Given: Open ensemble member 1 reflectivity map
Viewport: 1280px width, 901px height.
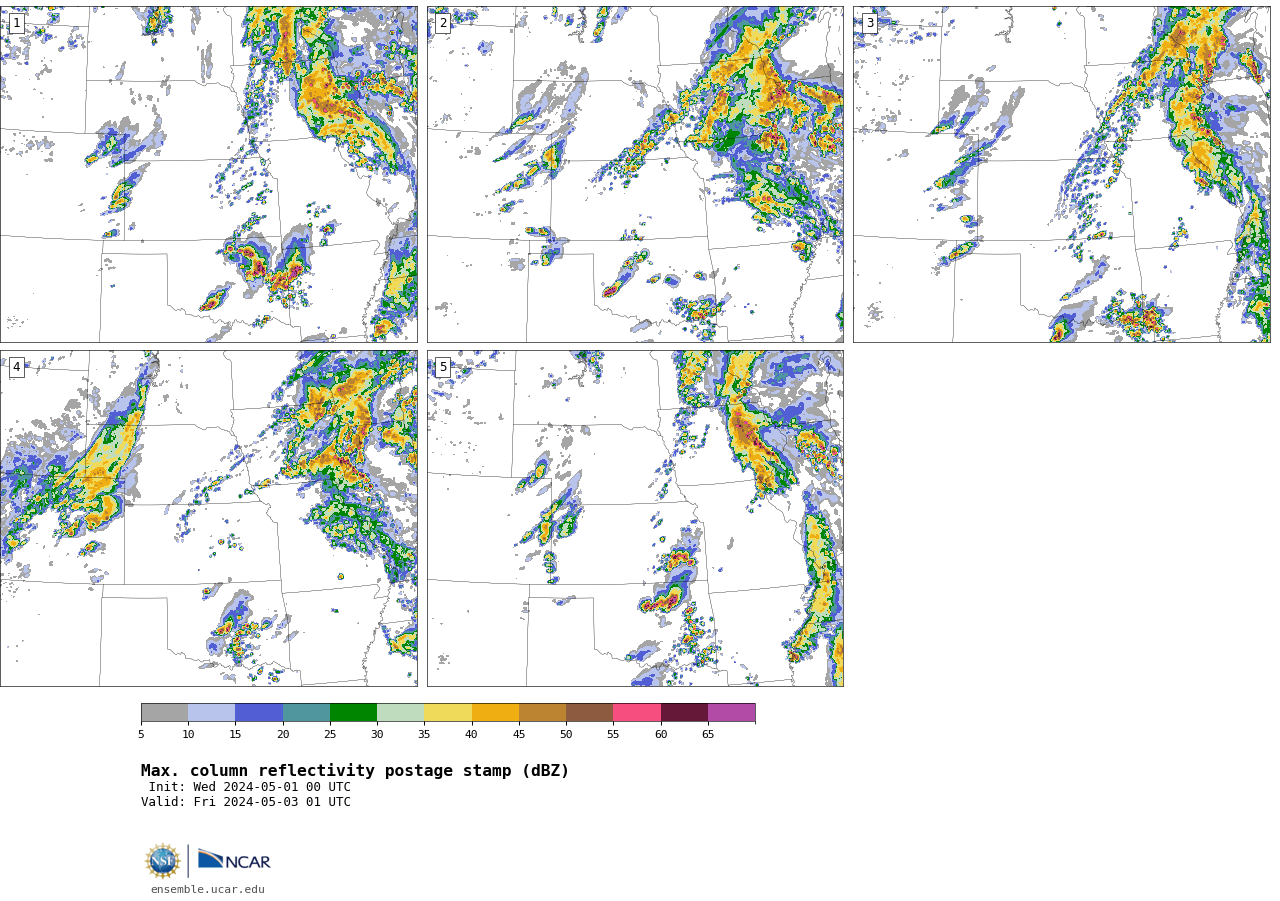Looking at the screenshot, I should point(209,174).
